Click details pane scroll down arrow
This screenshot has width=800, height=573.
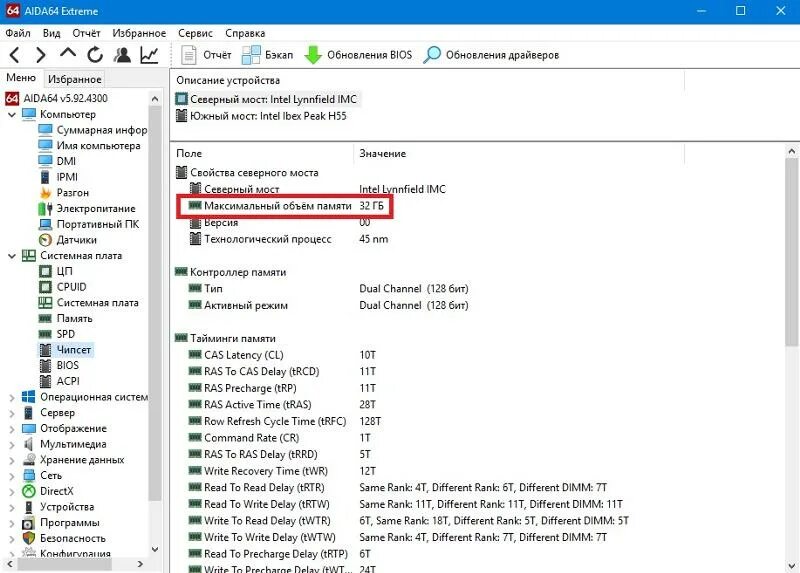[x=791, y=565]
